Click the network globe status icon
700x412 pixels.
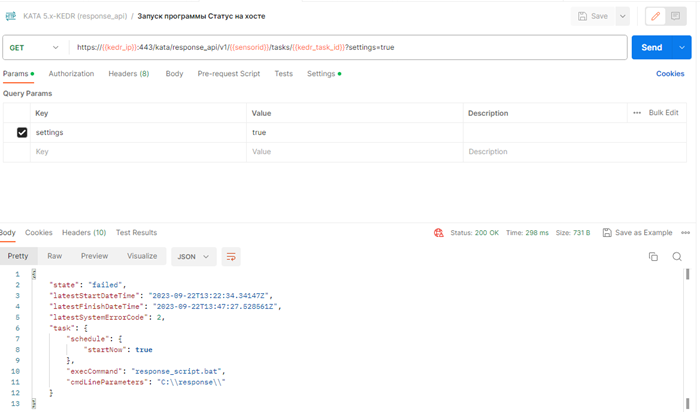[438, 233]
